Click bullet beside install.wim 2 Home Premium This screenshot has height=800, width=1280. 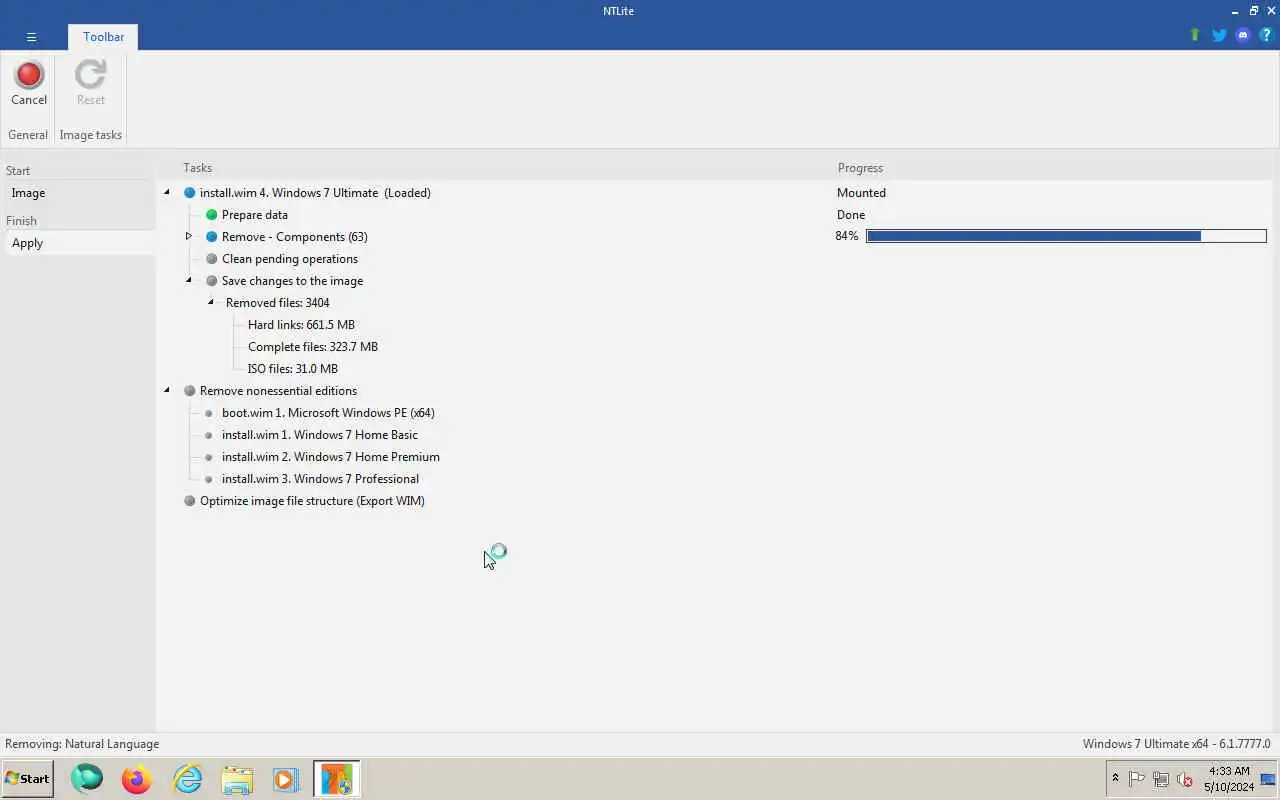[209, 457]
